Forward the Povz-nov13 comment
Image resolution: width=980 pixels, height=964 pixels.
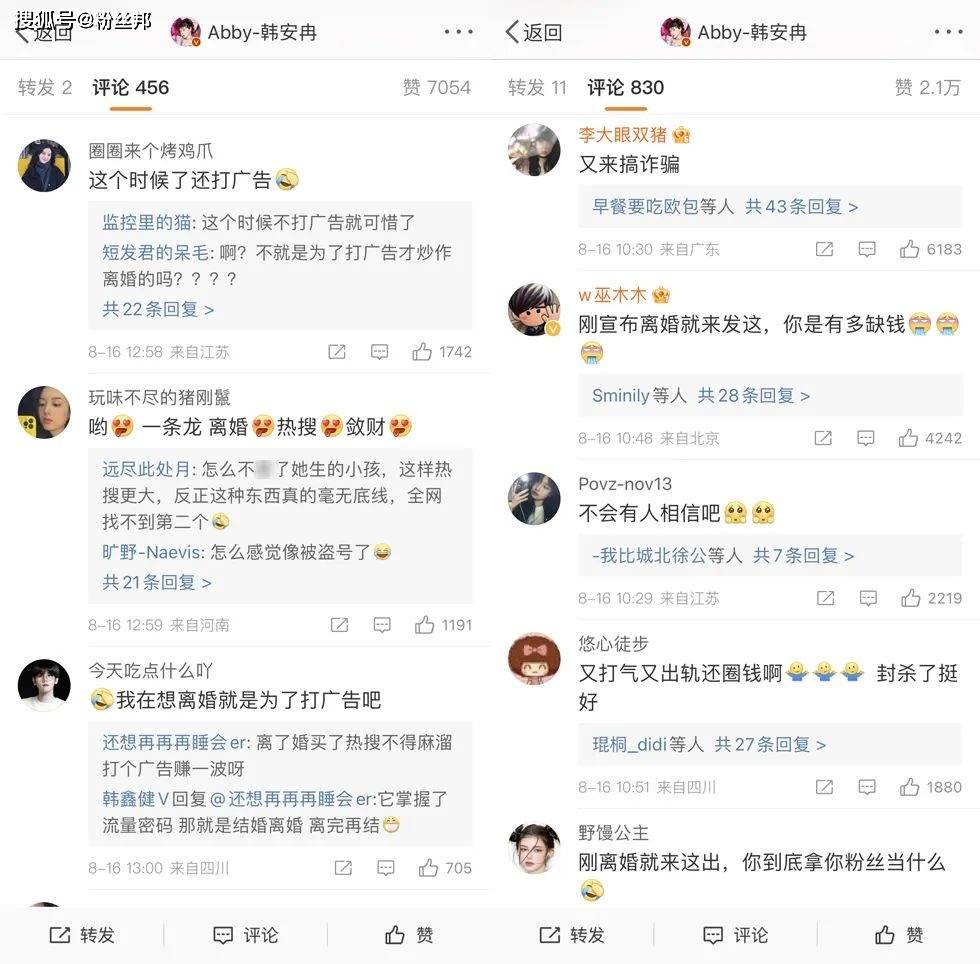(826, 598)
